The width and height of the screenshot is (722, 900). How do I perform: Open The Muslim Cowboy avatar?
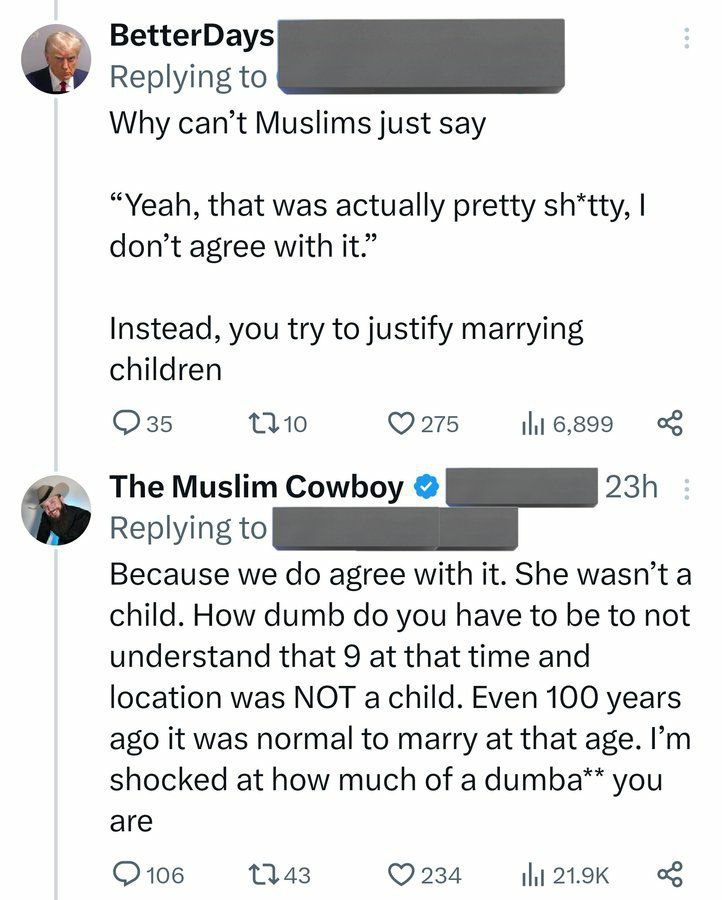click(x=57, y=509)
